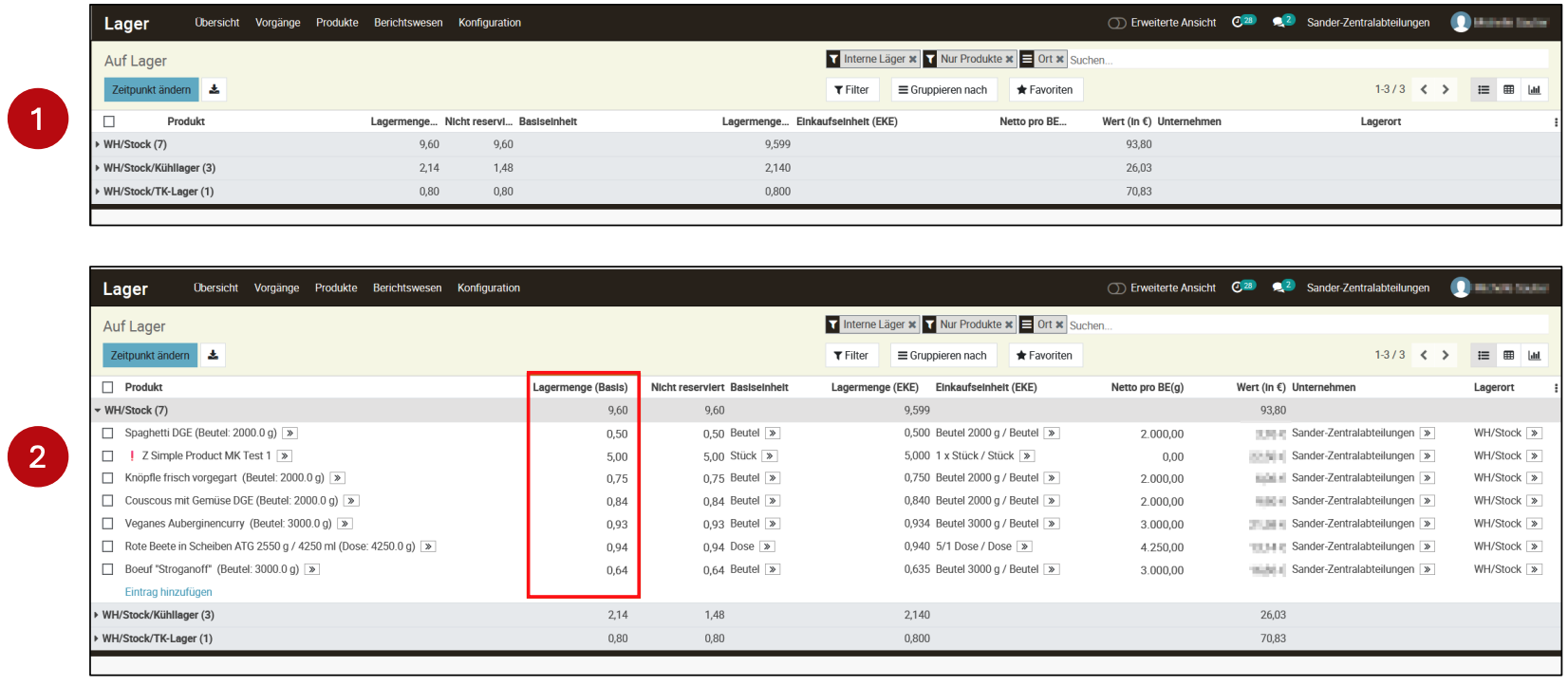
Task: Expand WH/Stock/TK-Lager (1) in screenshot 2
Action: click(157, 639)
